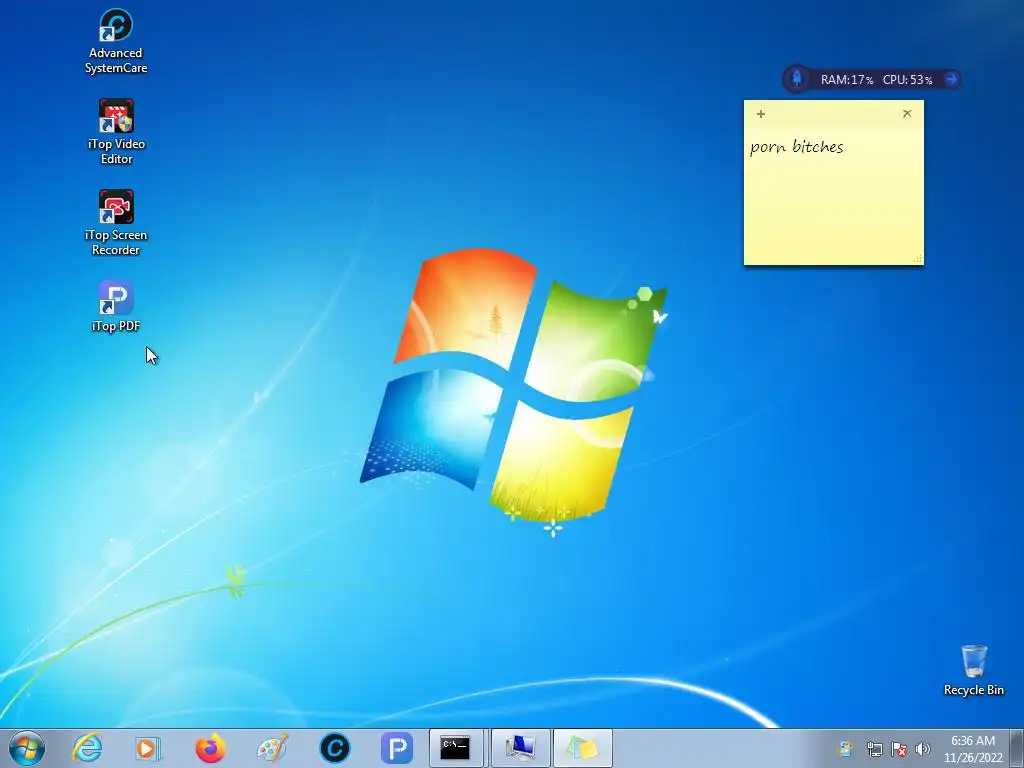Open Paint from the taskbar palette icon
Viewport: 1024px width, 768px height.
click(272, 748)
